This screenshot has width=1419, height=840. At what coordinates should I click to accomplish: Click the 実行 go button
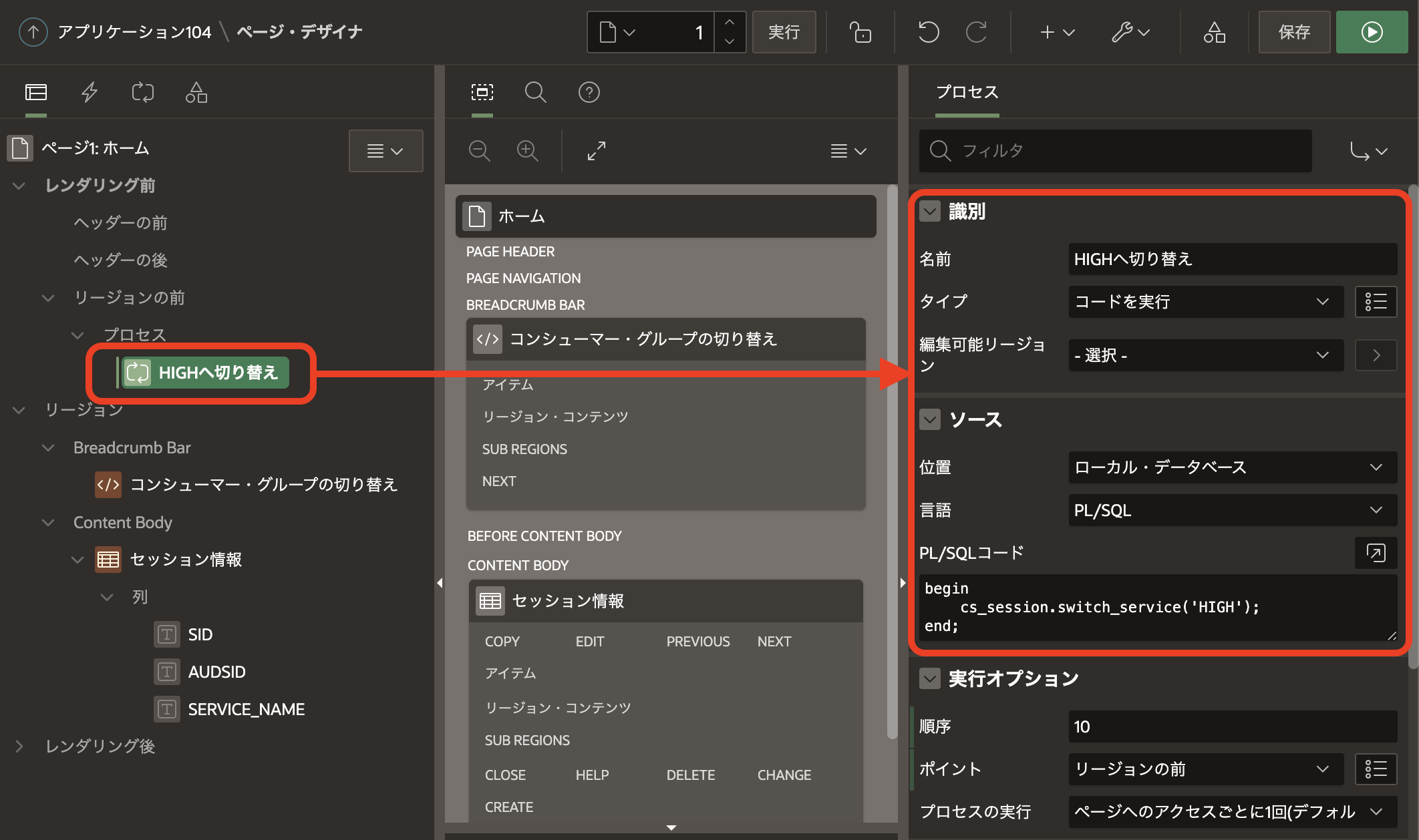tap(784, 31)
